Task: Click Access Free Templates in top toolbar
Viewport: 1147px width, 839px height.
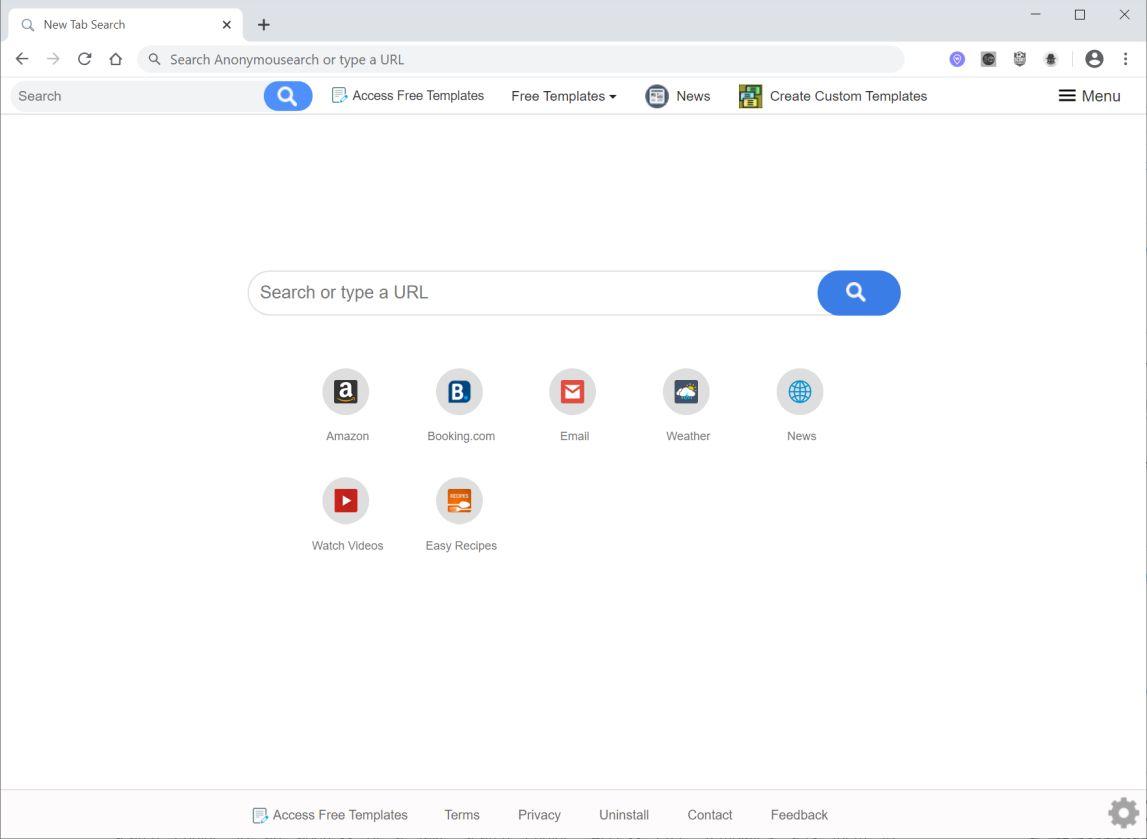Action: click(407, 96)
